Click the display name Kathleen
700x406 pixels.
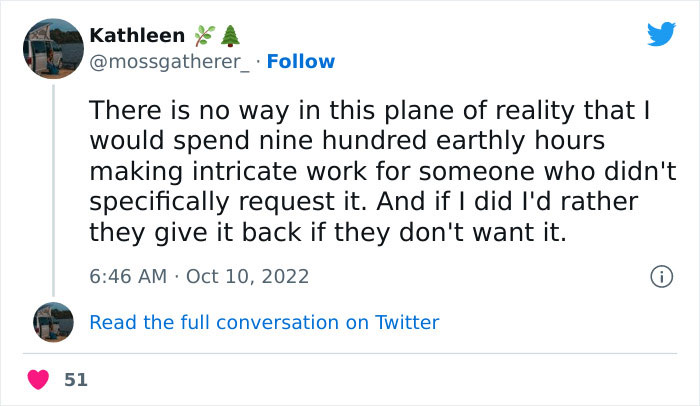[137, 36]
